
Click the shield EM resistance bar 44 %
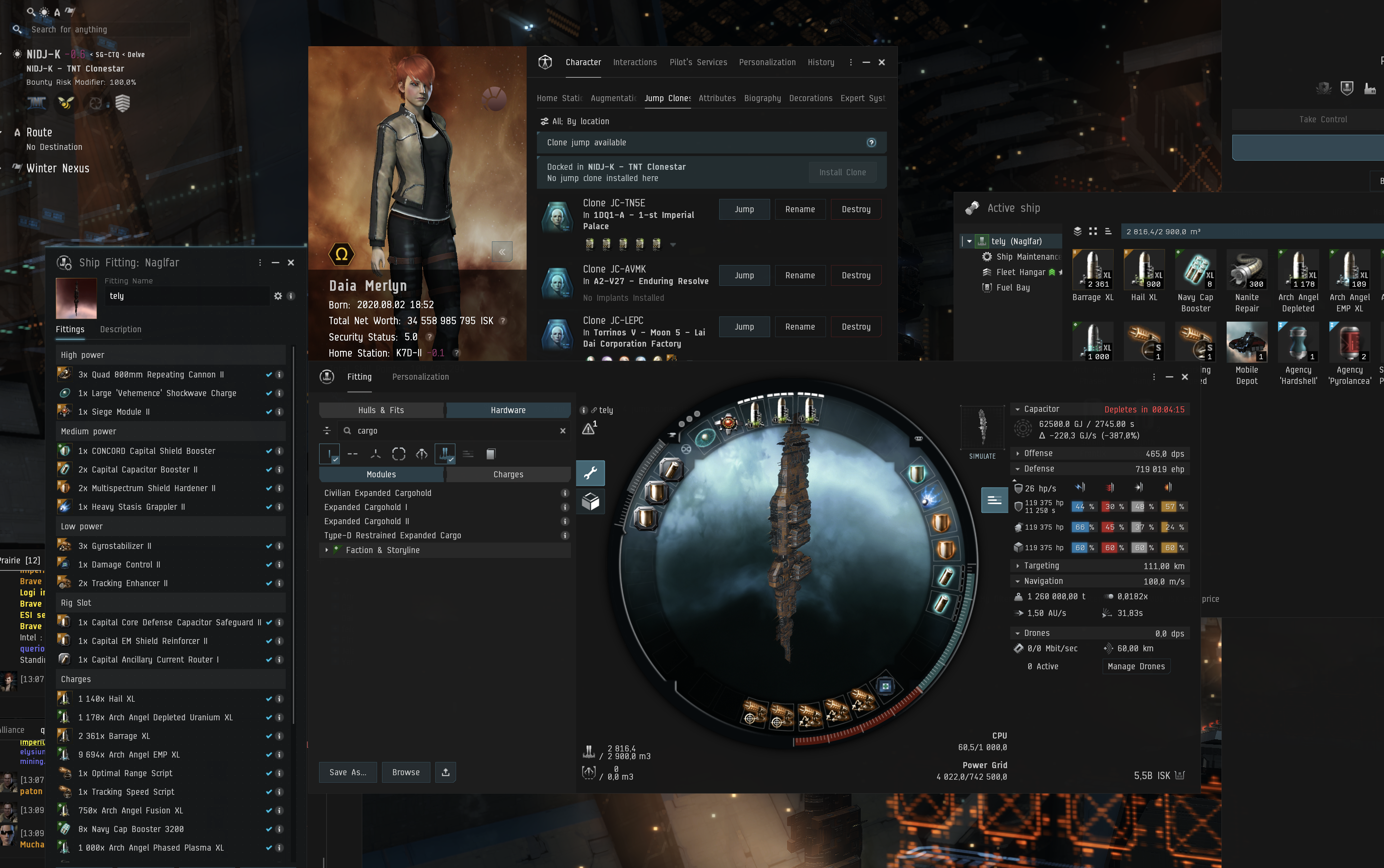[1084, 506]
